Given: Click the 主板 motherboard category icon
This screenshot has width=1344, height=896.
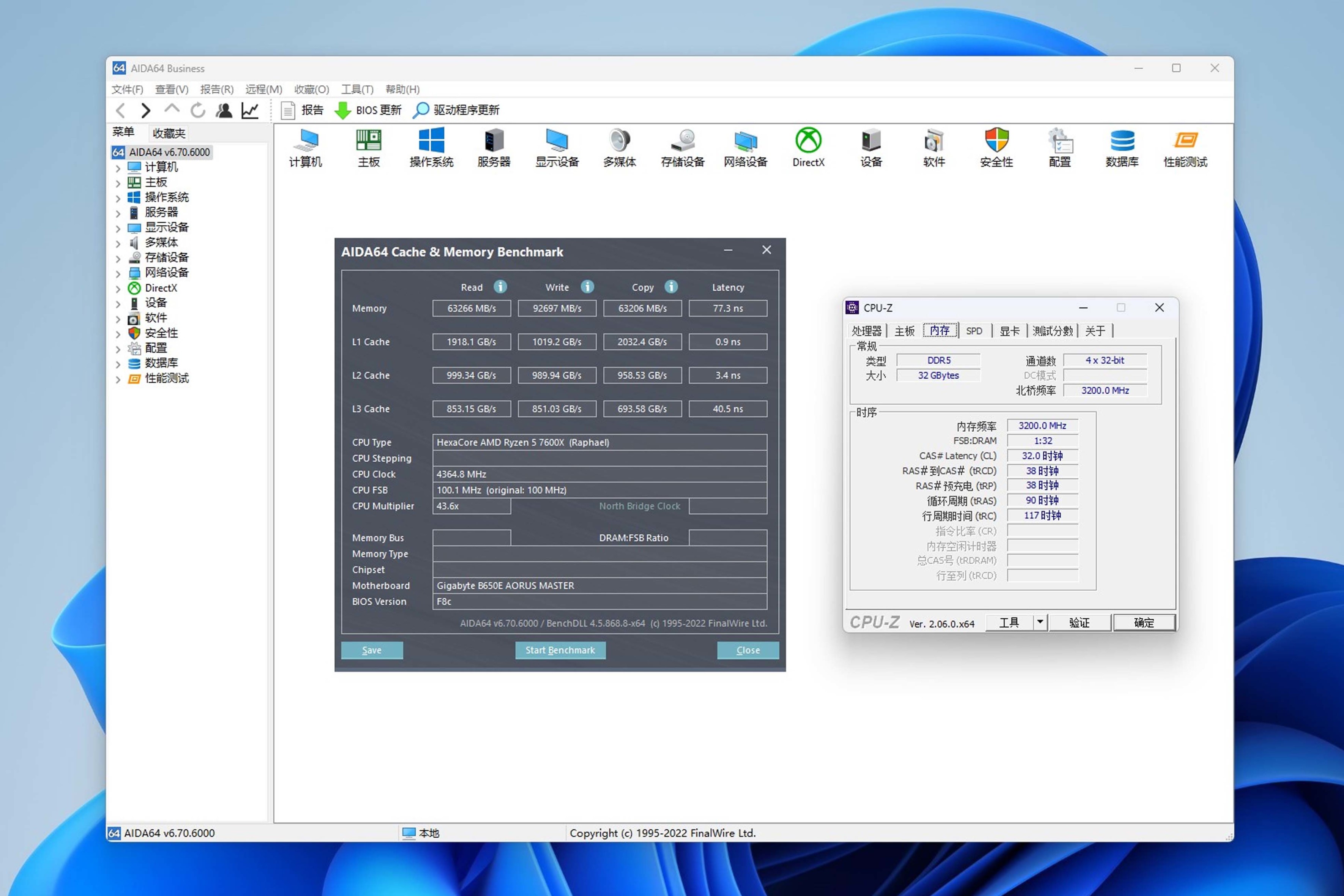Looking at the screenshot, I should pyautogui.click(x=368, y=141).
